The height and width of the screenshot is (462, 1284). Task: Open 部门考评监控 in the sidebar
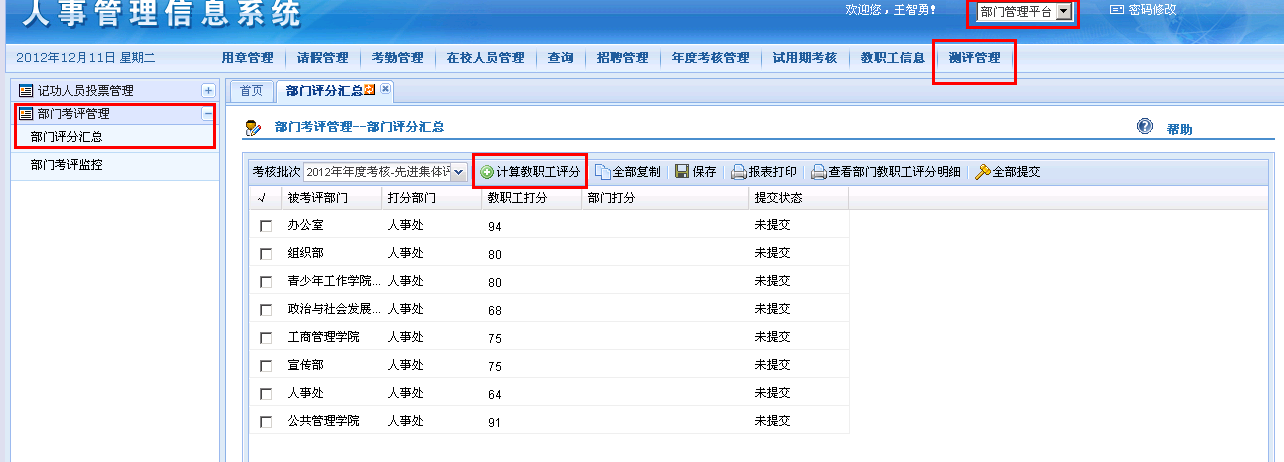tap(66, 165)
